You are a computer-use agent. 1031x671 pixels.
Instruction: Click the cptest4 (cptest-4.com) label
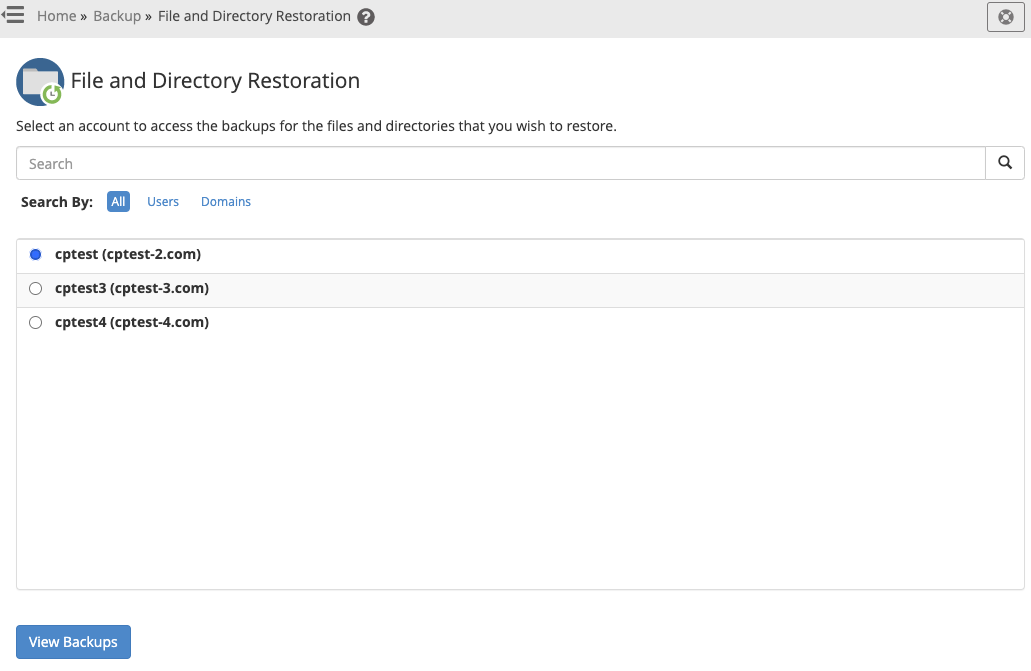click(x=132, y=322)
